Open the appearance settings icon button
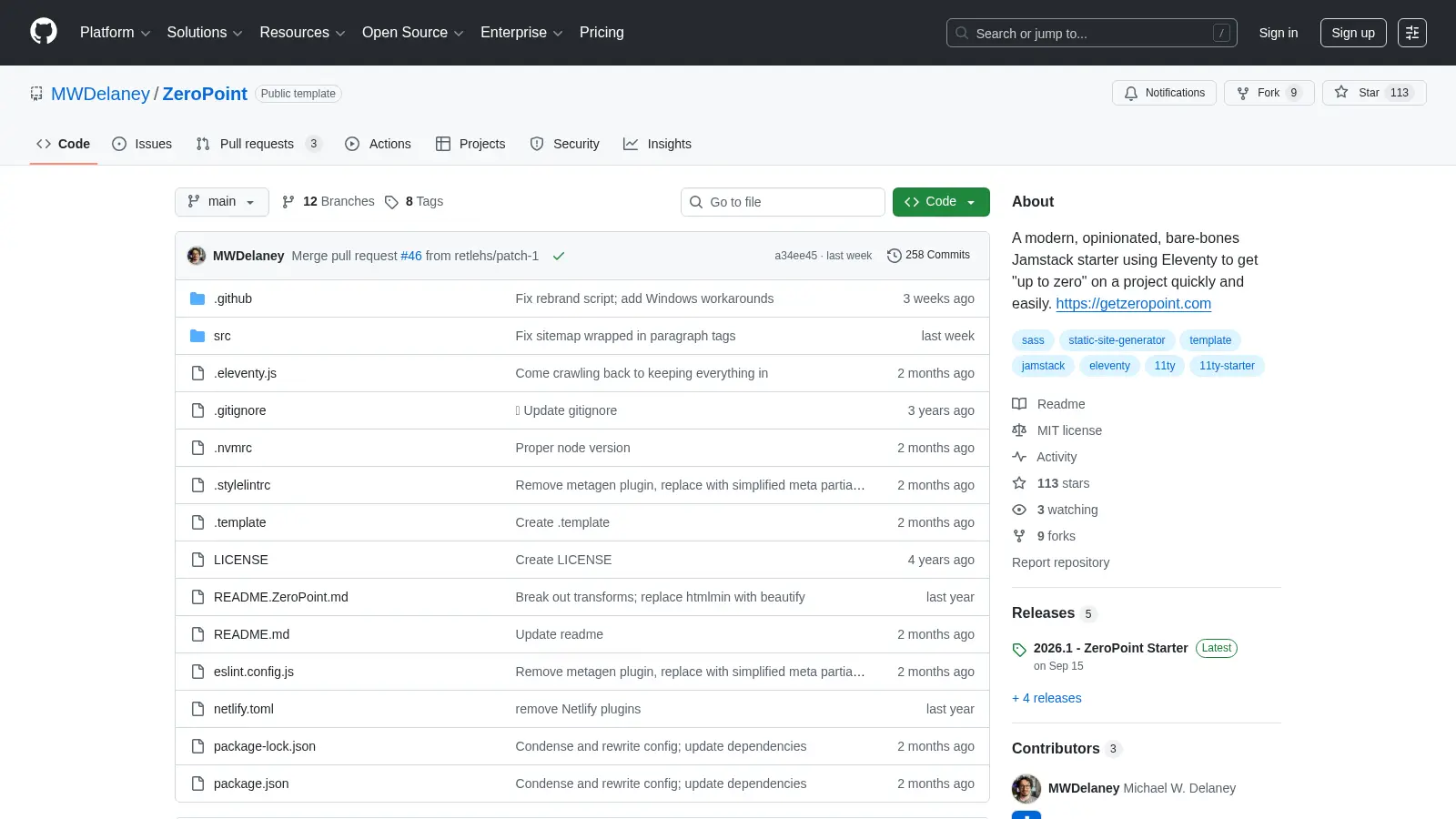Screen dimensions: 1456x819 (x=1412, y=33)
